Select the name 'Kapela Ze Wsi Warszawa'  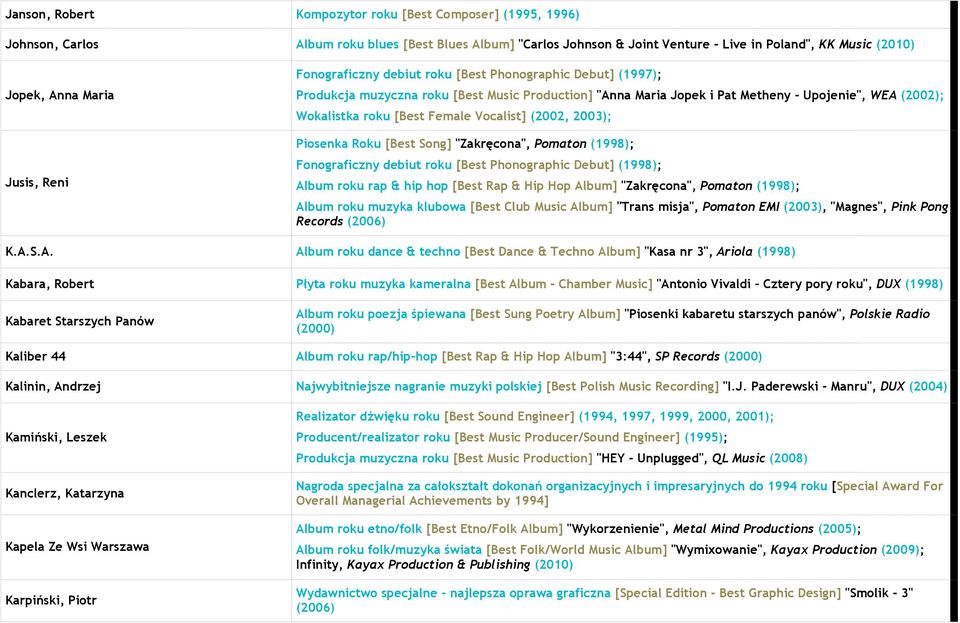(77, 547)
